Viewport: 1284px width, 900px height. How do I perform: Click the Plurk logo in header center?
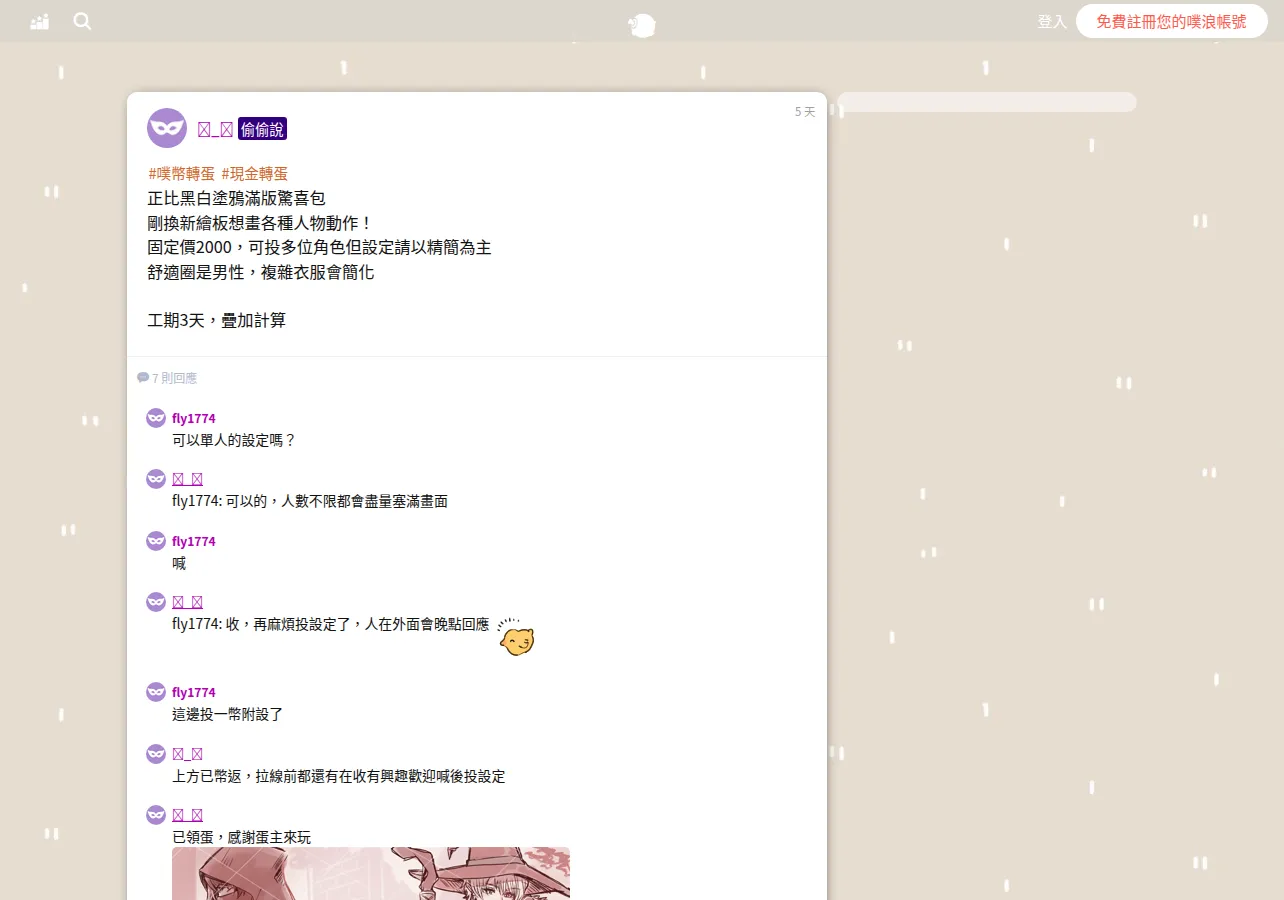pos(641,25)
